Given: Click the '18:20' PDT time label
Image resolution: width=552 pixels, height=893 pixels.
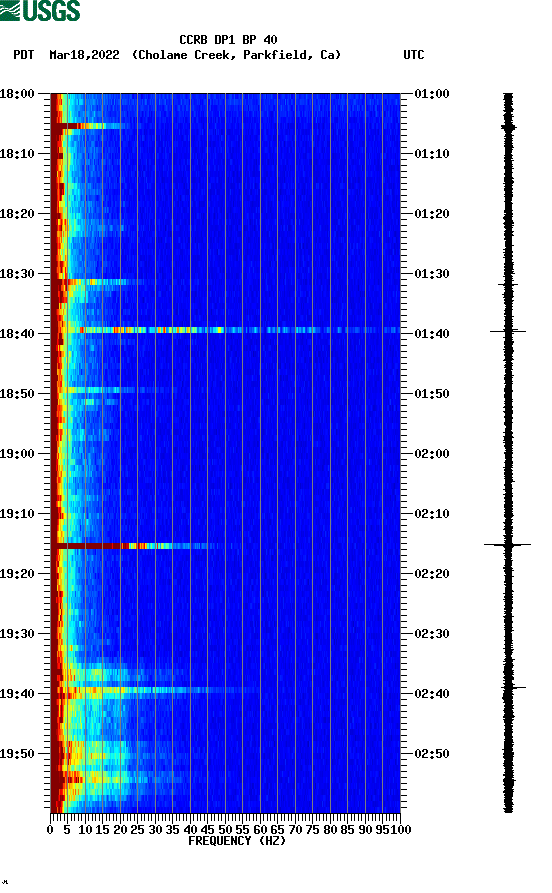Looking at the screenshot, I should pos(17,214).
